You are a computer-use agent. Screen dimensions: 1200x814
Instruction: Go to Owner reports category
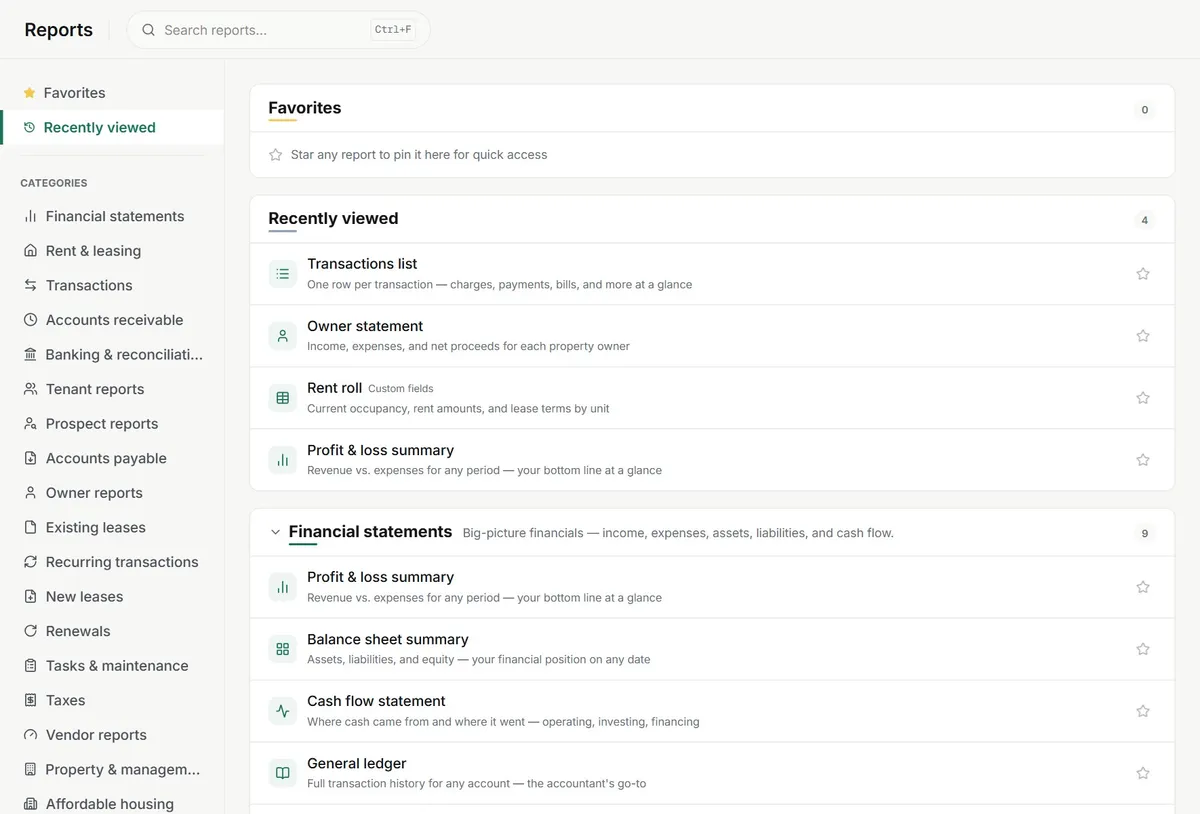coord(112,493)
